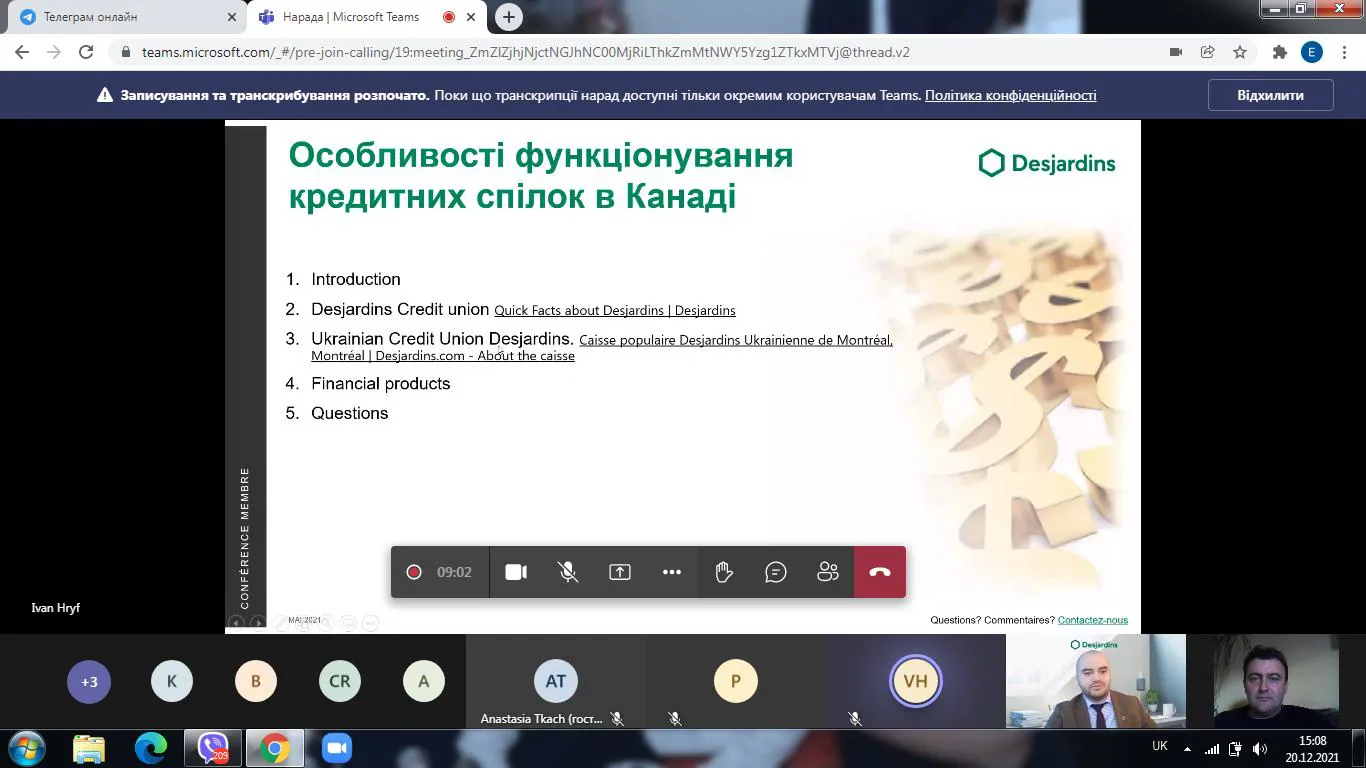Select participant avatar B
The height and width of the screenshot is (768, 1366).
[x=256, y=682]
